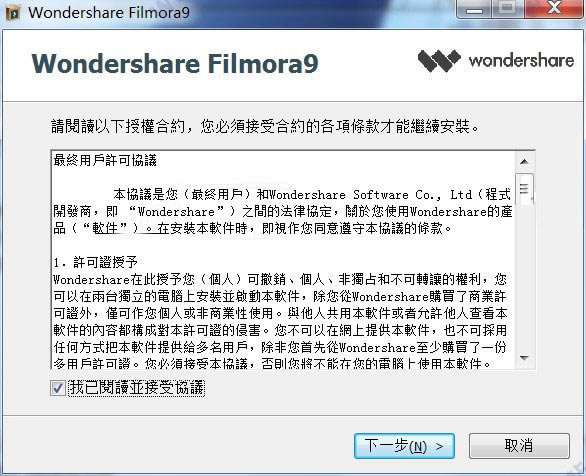Viewport: 586px width, 476px height.
Task: Click the 1. 許可證授予 section heading
Action: coord(96,262)
